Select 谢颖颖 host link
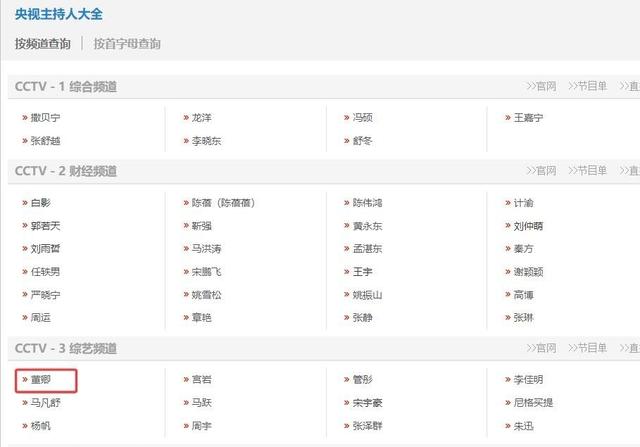This screenshot has width=640, height=447. pyautogui.click(x=528, y=271)
